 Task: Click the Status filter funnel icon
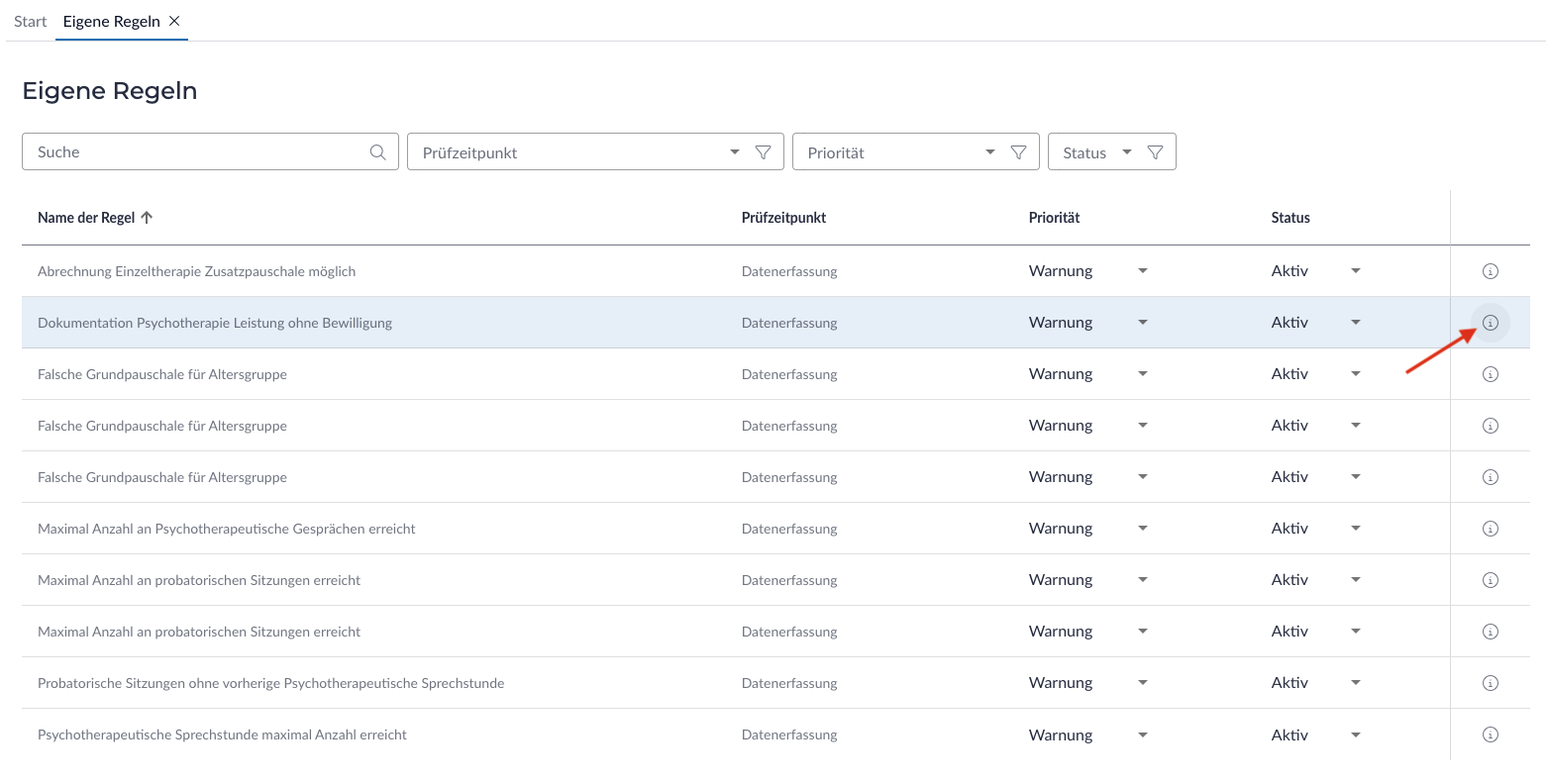coord(1155,152)
